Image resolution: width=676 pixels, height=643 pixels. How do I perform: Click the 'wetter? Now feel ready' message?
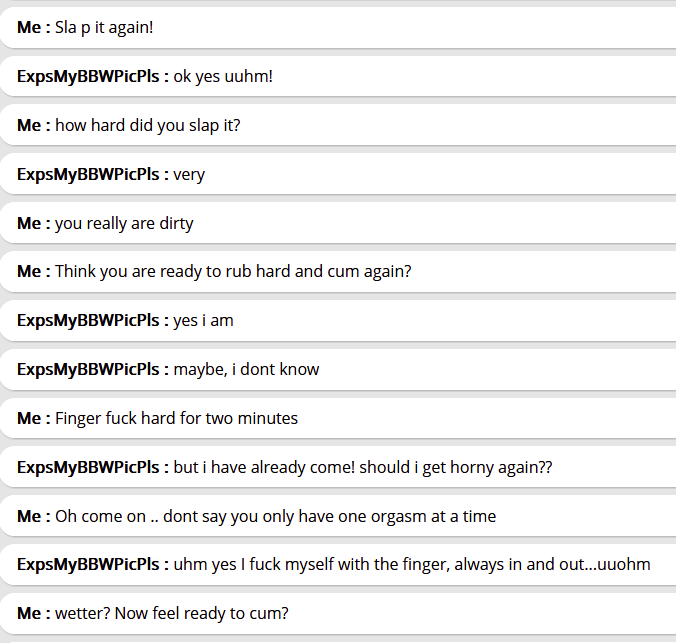coord(171,613)
